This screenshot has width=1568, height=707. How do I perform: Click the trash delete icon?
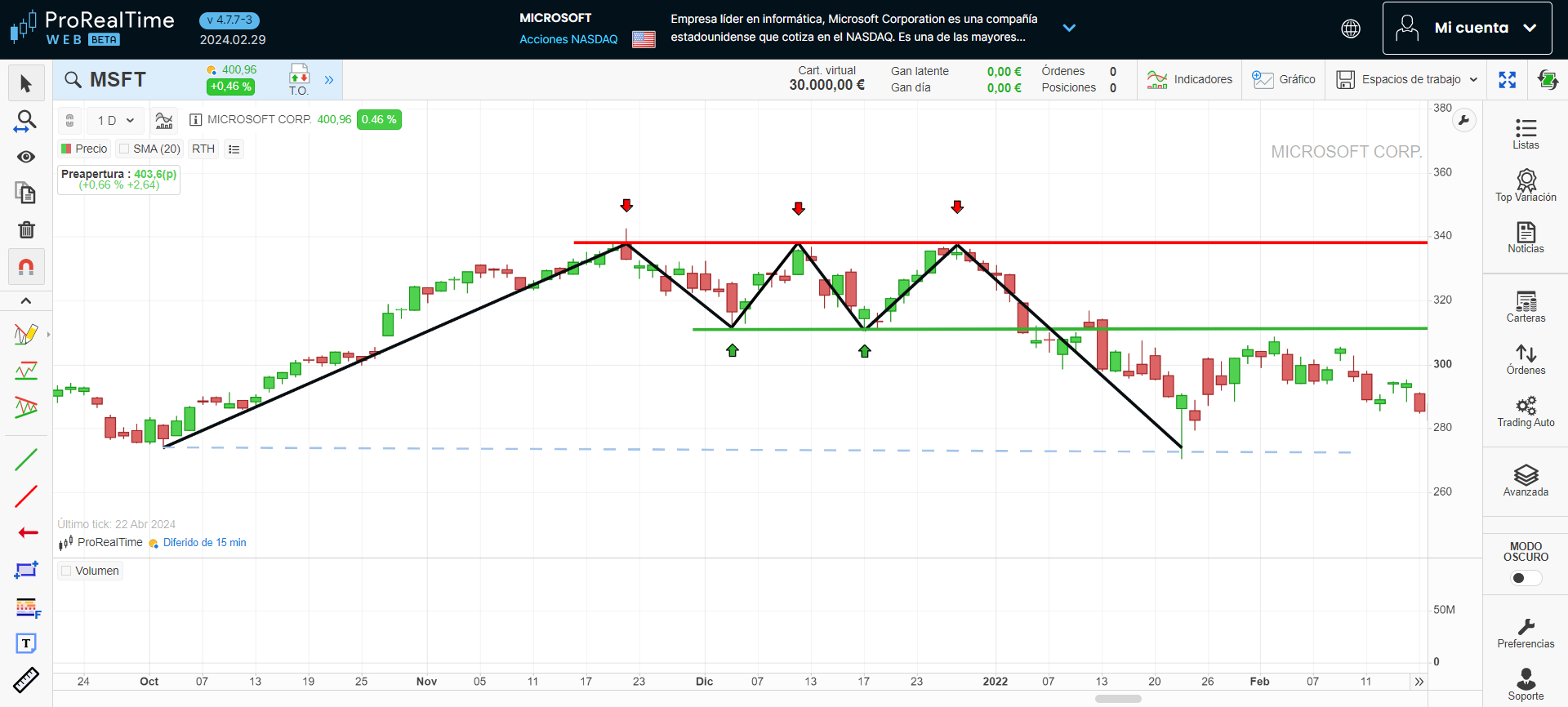pyautogui.click(x=26, y=229)
